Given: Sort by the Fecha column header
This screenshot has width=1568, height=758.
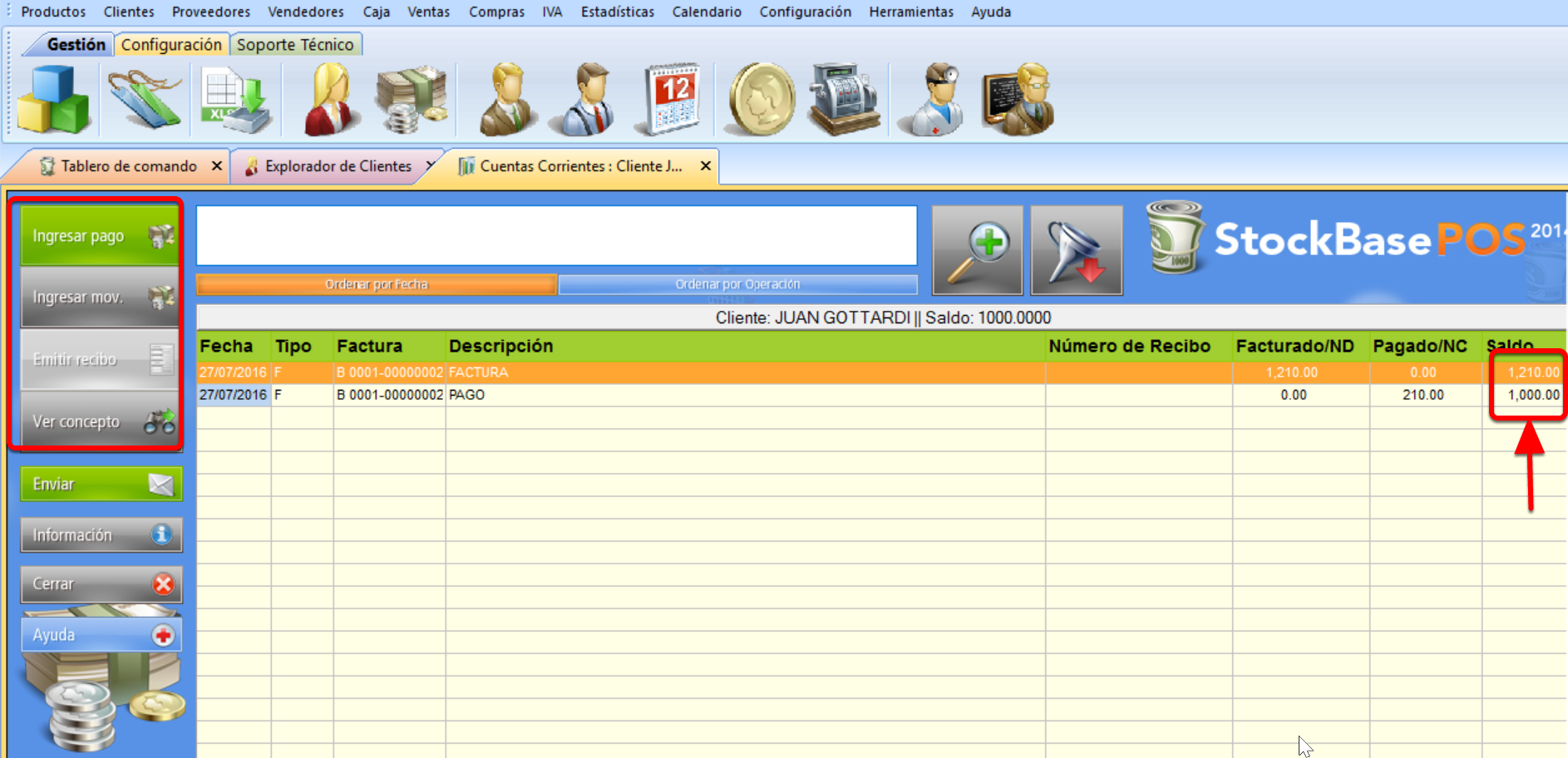Looking at the screenshot, I should tap(234, 346).
